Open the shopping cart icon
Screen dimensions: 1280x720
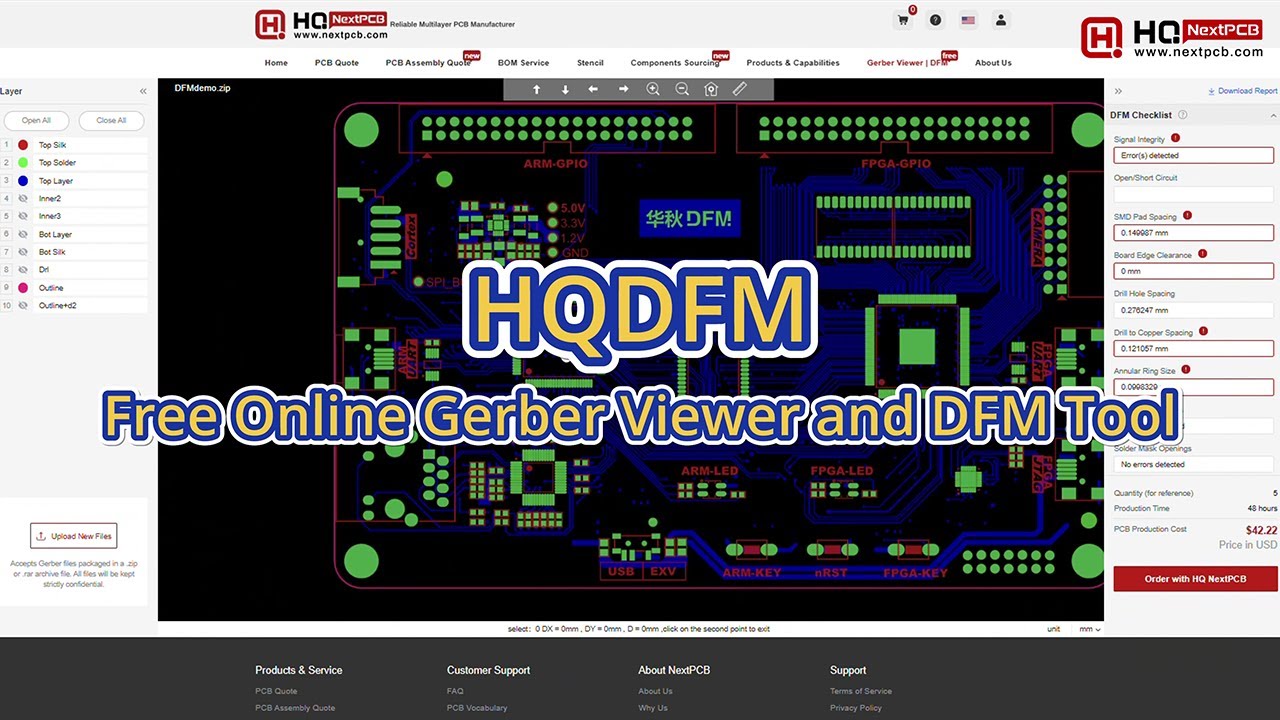point(903,20)
